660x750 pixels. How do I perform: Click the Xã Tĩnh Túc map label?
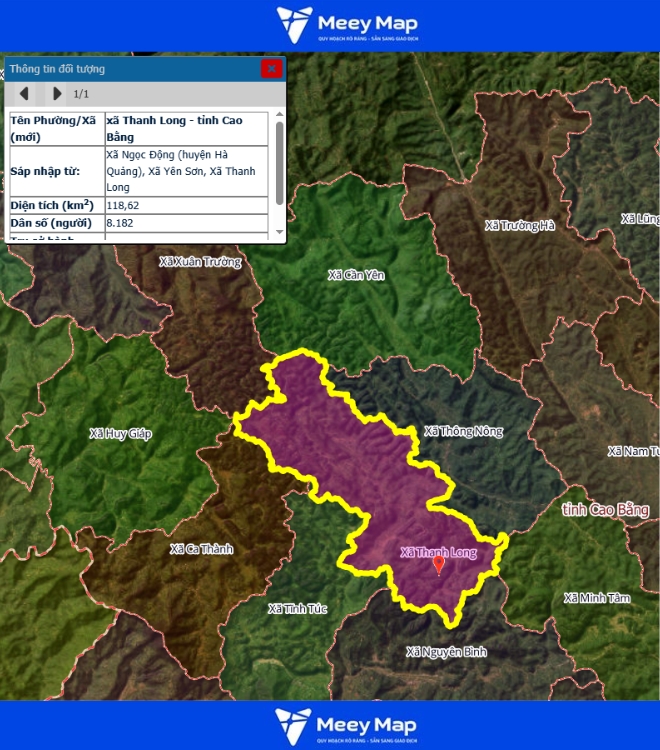296,608
